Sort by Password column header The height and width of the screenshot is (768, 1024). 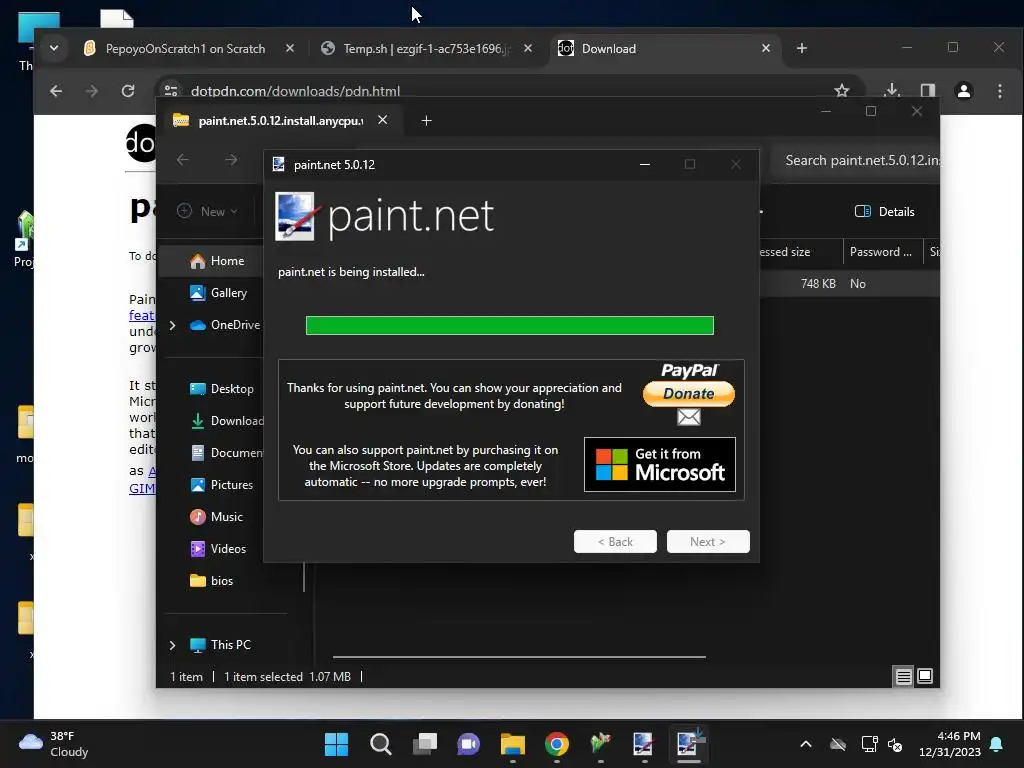coord(881,252)
